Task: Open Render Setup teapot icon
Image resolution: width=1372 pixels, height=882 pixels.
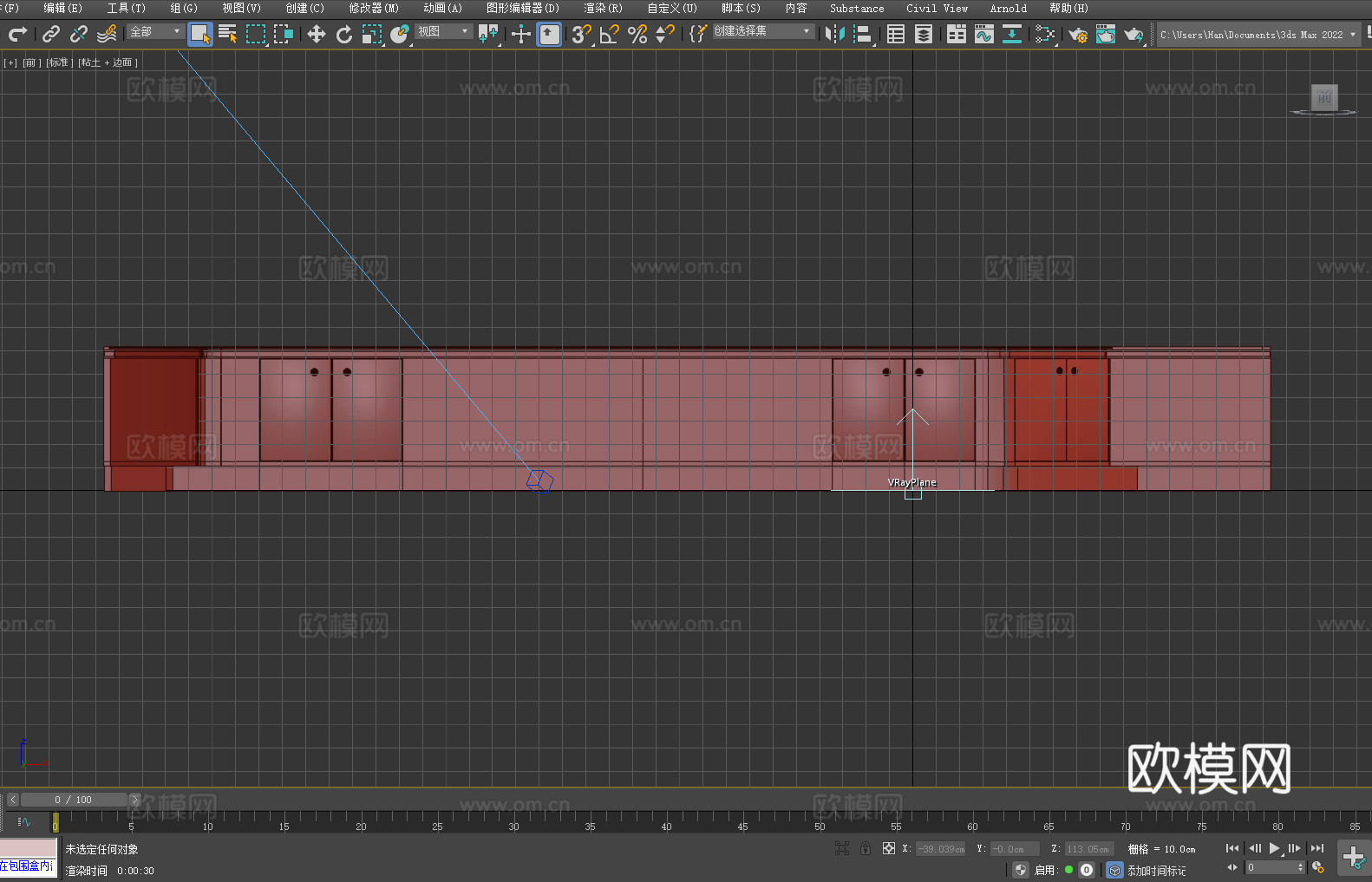Action: coord(1078,34)
